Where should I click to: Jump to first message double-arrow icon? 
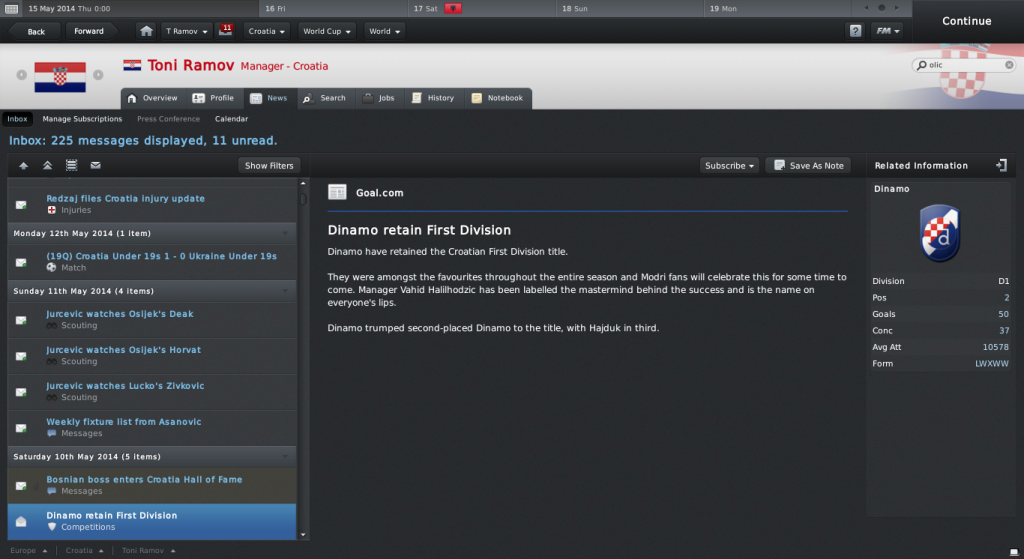47,165
